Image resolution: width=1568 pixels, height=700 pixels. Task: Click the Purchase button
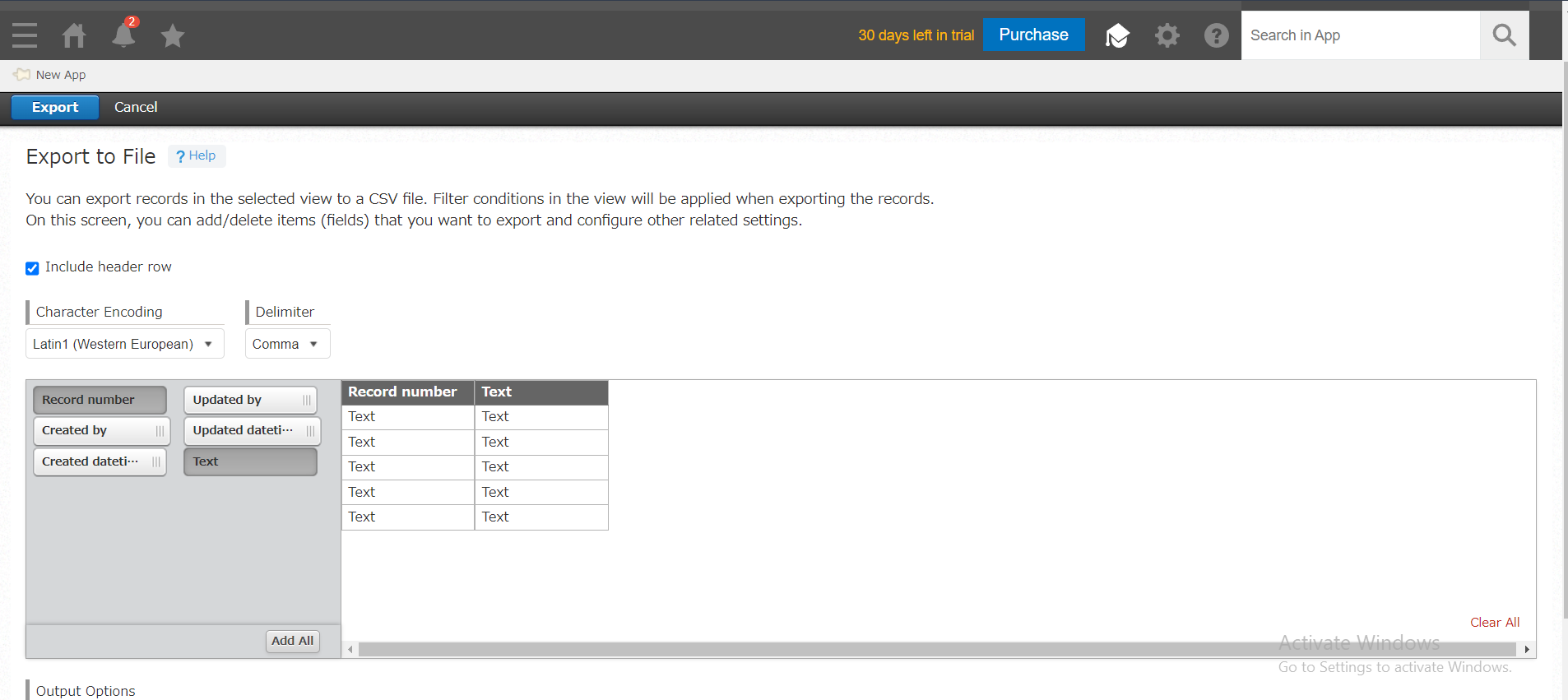point(1033,35)
